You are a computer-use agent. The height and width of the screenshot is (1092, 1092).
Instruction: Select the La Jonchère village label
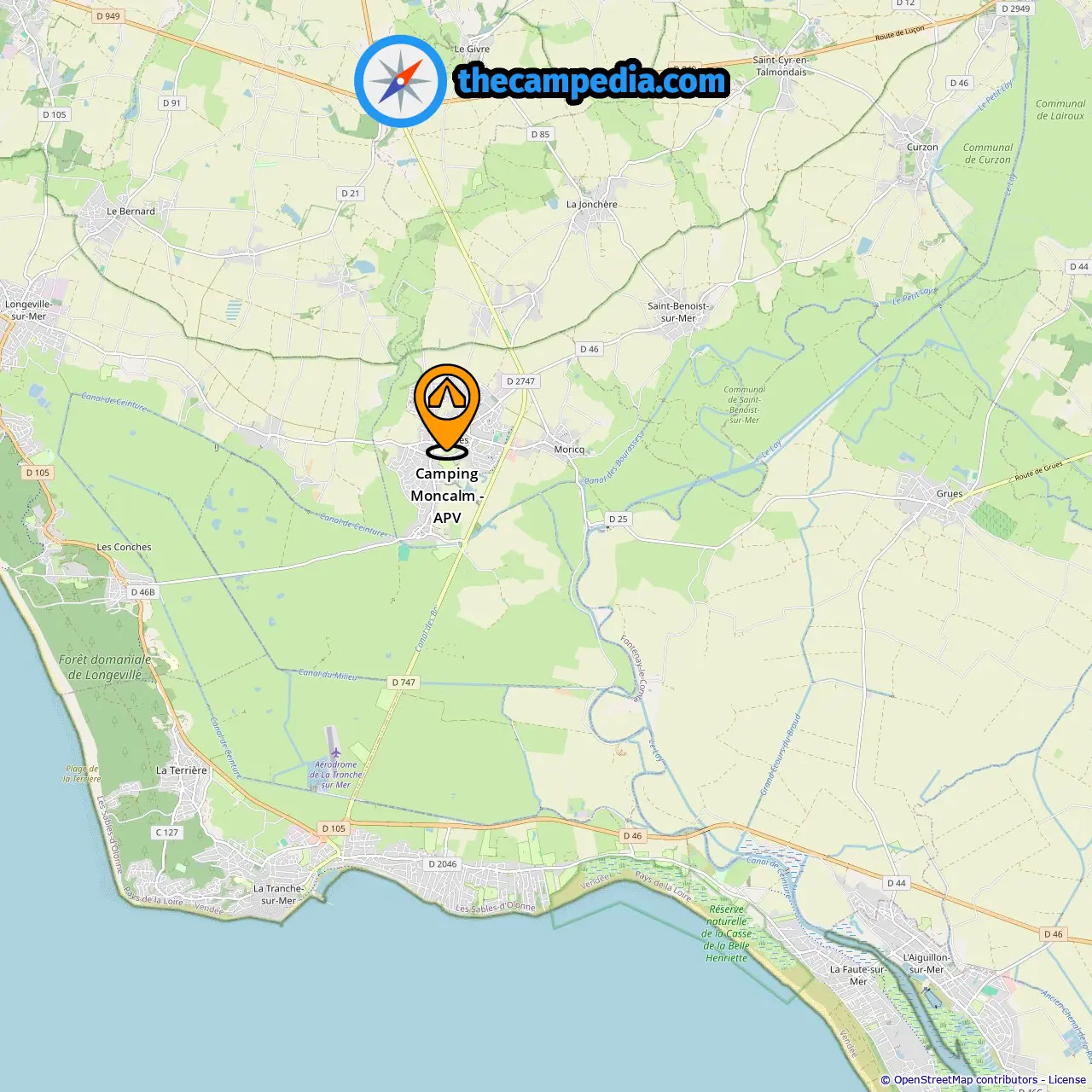pyautogui.click(x=592, y=205)
